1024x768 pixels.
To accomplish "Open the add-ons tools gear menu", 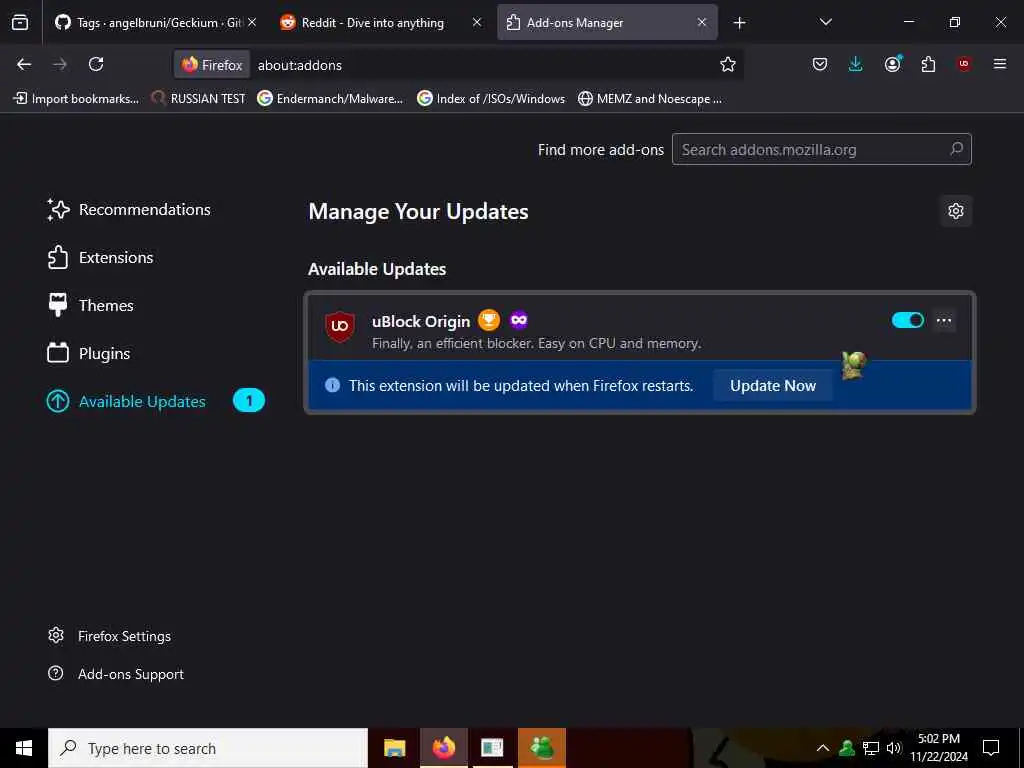I will [x=956, y=211].
